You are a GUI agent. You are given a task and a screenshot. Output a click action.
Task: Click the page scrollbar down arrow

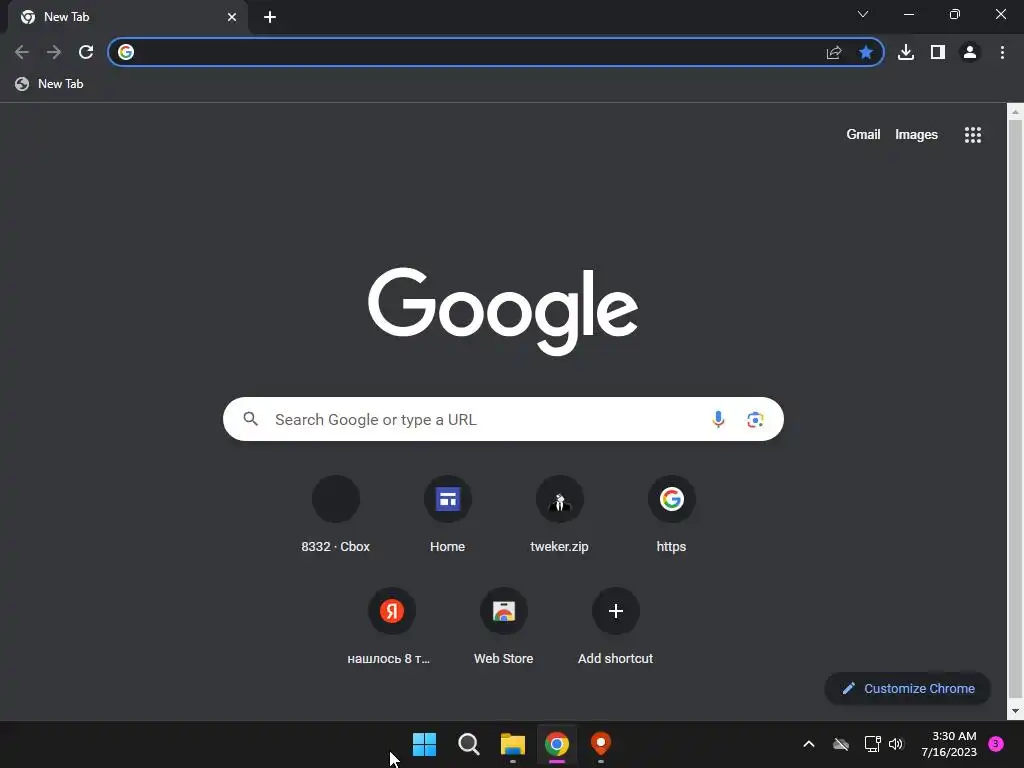pyautogui.click(x=1015, y=712)
